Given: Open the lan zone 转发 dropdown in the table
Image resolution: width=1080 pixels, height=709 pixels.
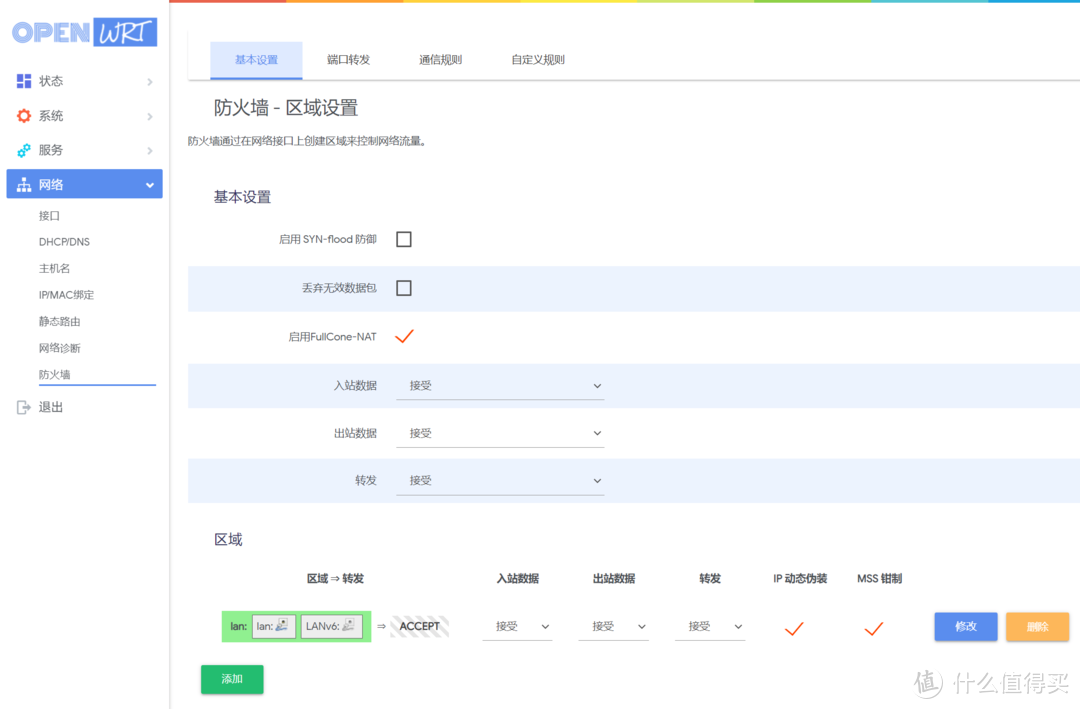Looking at the screenshot, I should pyautogui.click(x=710, y=626).
